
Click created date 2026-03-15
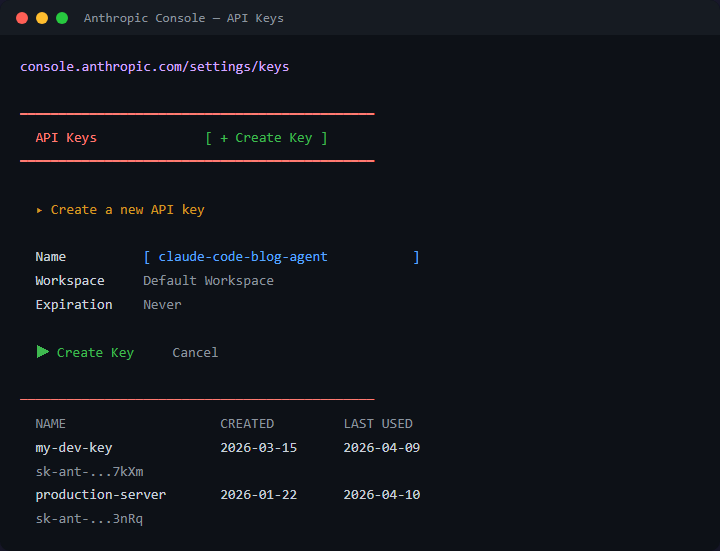pos(259,448)
